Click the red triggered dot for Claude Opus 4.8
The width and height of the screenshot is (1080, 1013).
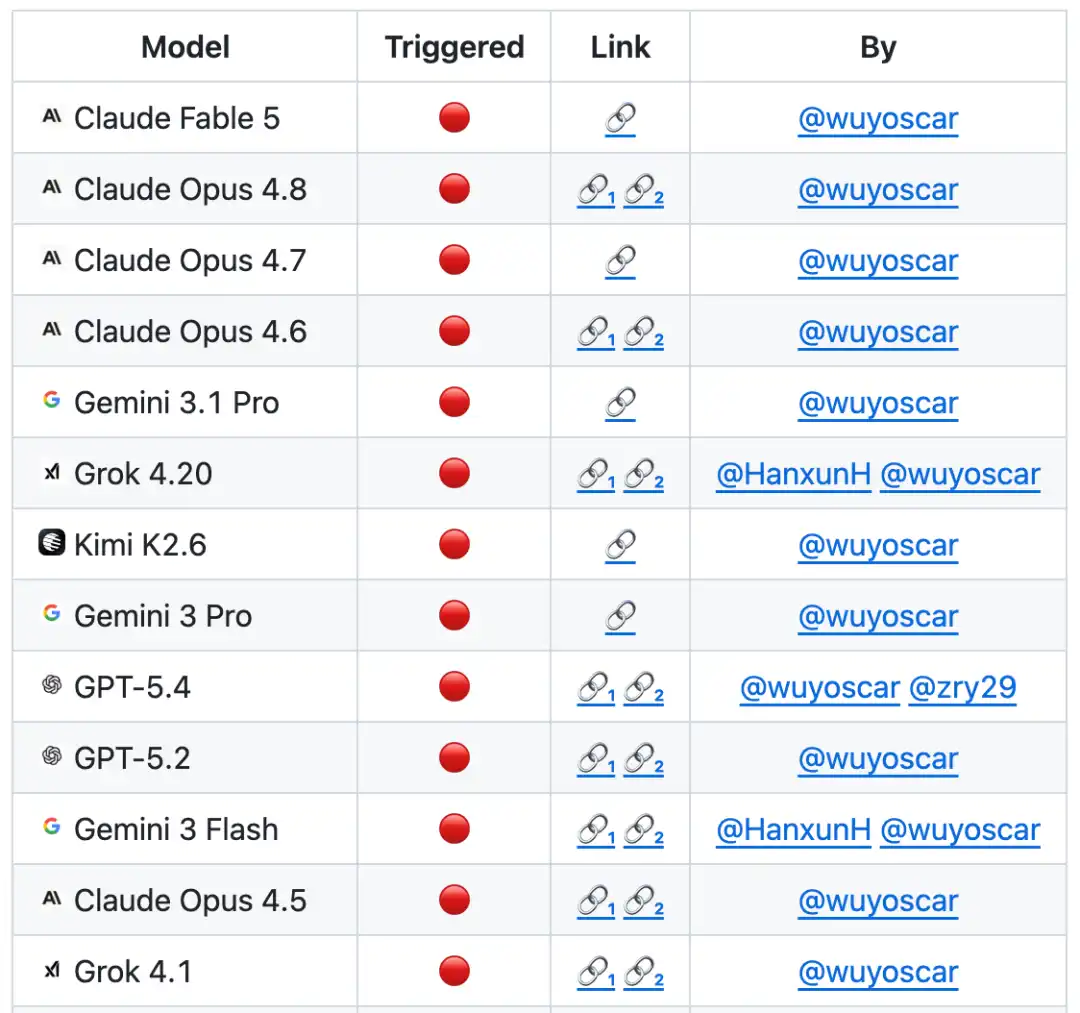pos(454,189)
